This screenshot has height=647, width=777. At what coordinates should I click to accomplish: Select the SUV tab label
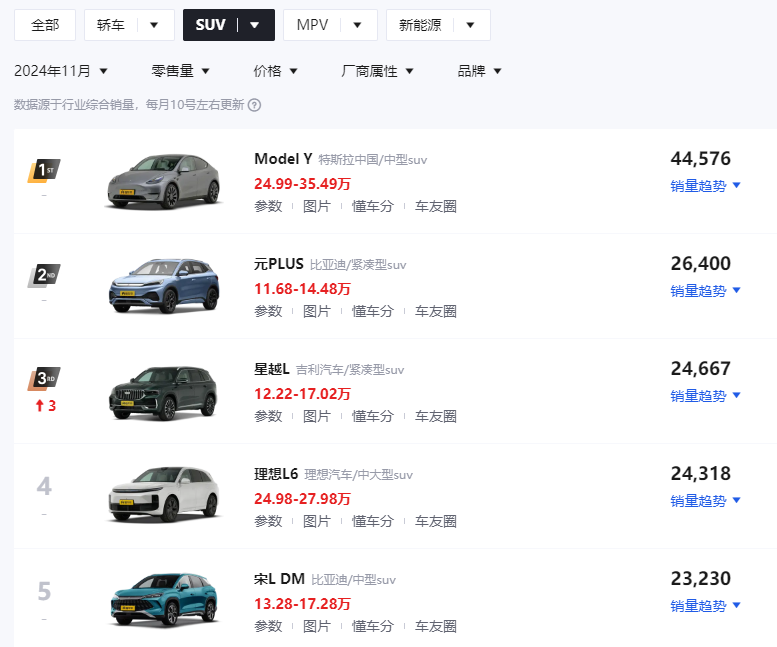[x=211, y=25]
